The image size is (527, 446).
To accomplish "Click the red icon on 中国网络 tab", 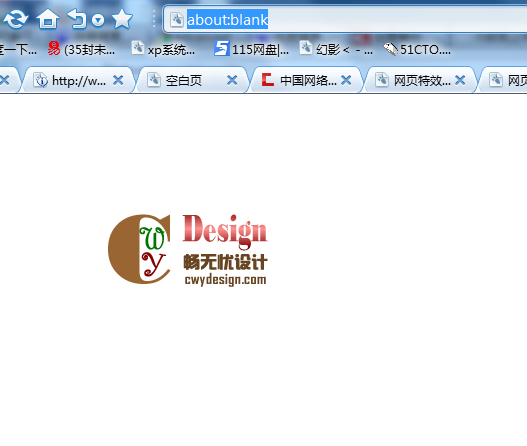I will pos(268,80).
